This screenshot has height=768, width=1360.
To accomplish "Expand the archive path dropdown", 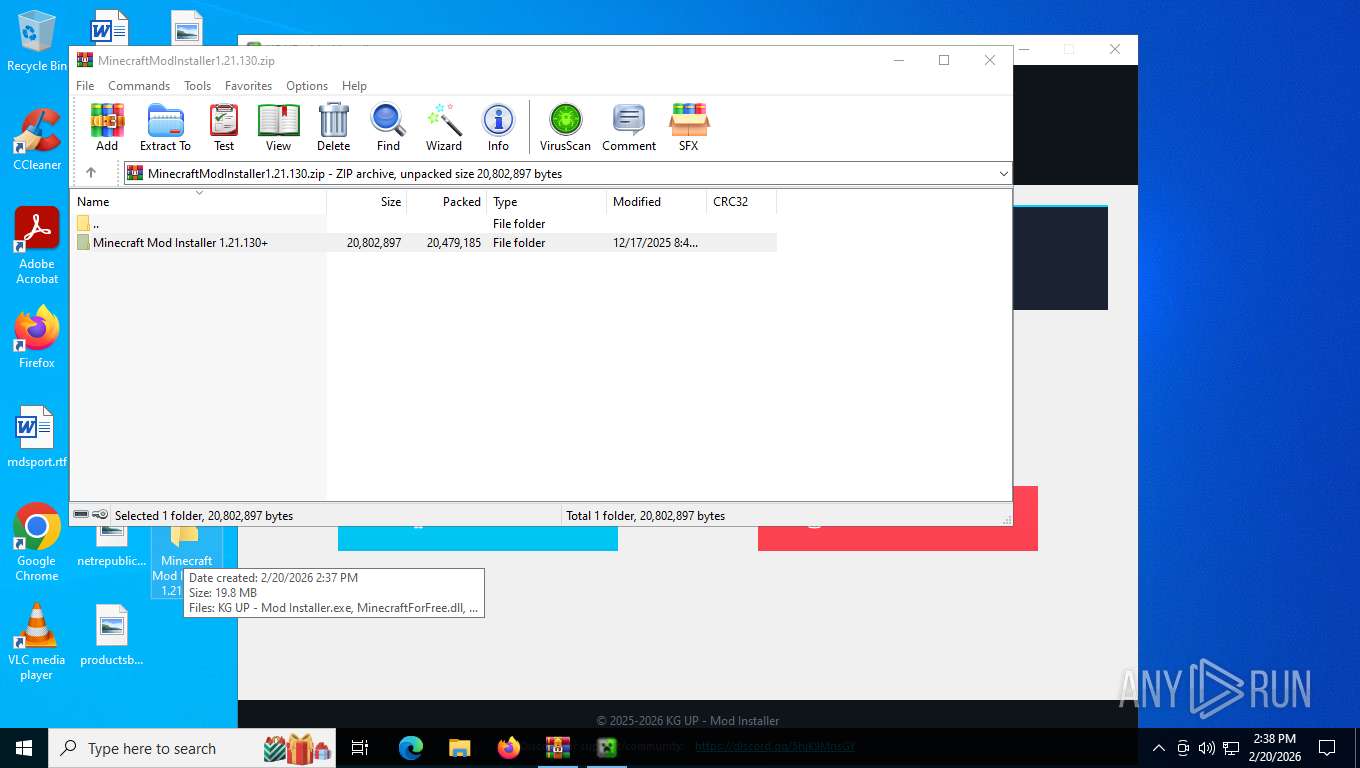I will 1003,174.
